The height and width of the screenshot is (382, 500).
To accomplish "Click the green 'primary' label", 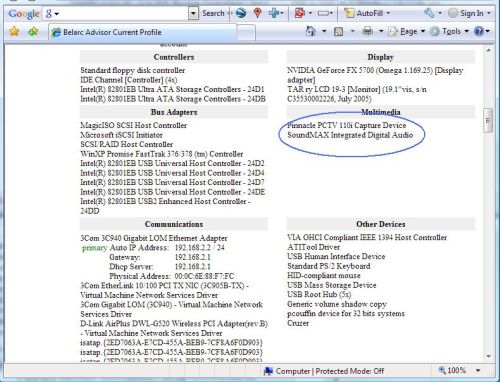I will coord(95,248).
